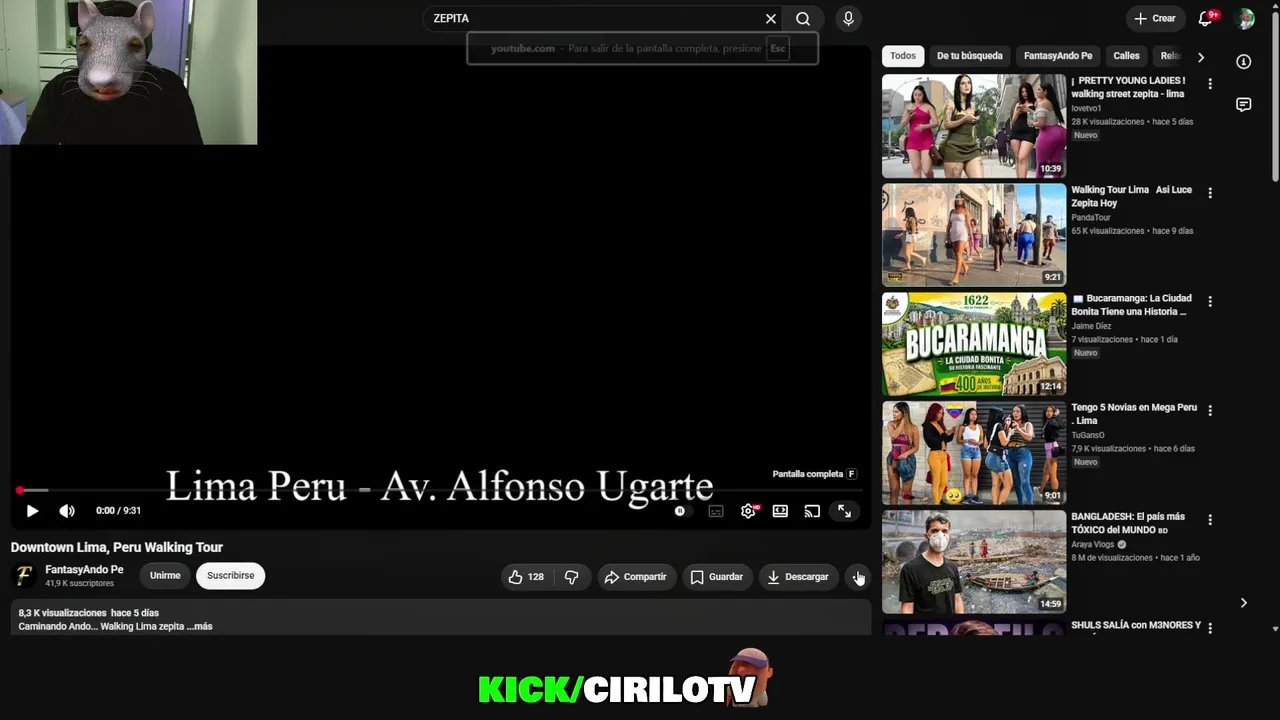Open options for Tengo 5 Novias video
Screen dimensions: 1280x720
[1210, 410]
